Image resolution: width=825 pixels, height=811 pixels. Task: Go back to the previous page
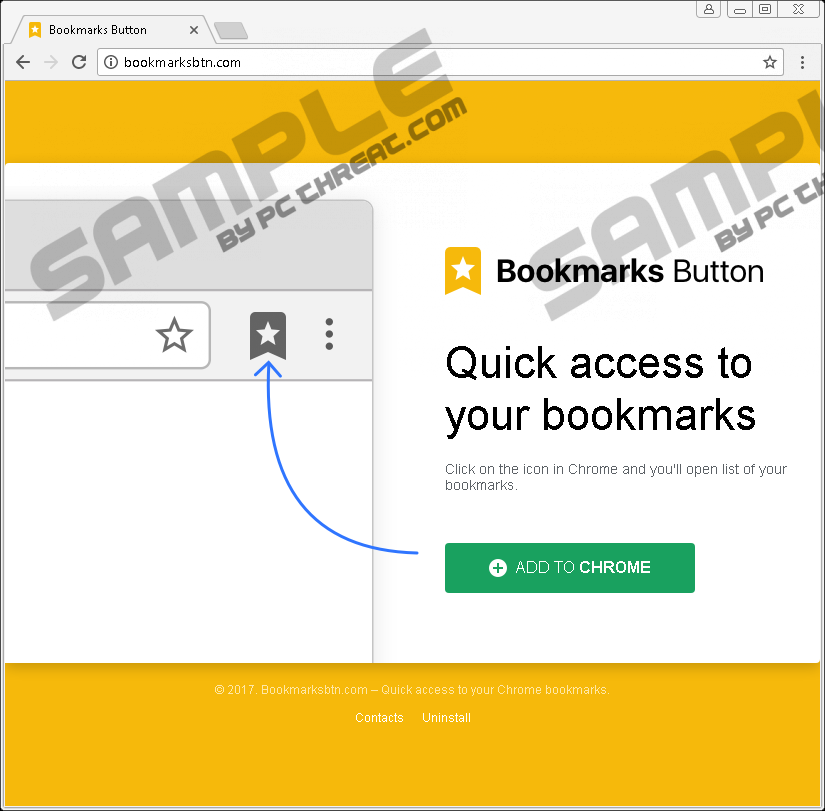coord(23,62)
